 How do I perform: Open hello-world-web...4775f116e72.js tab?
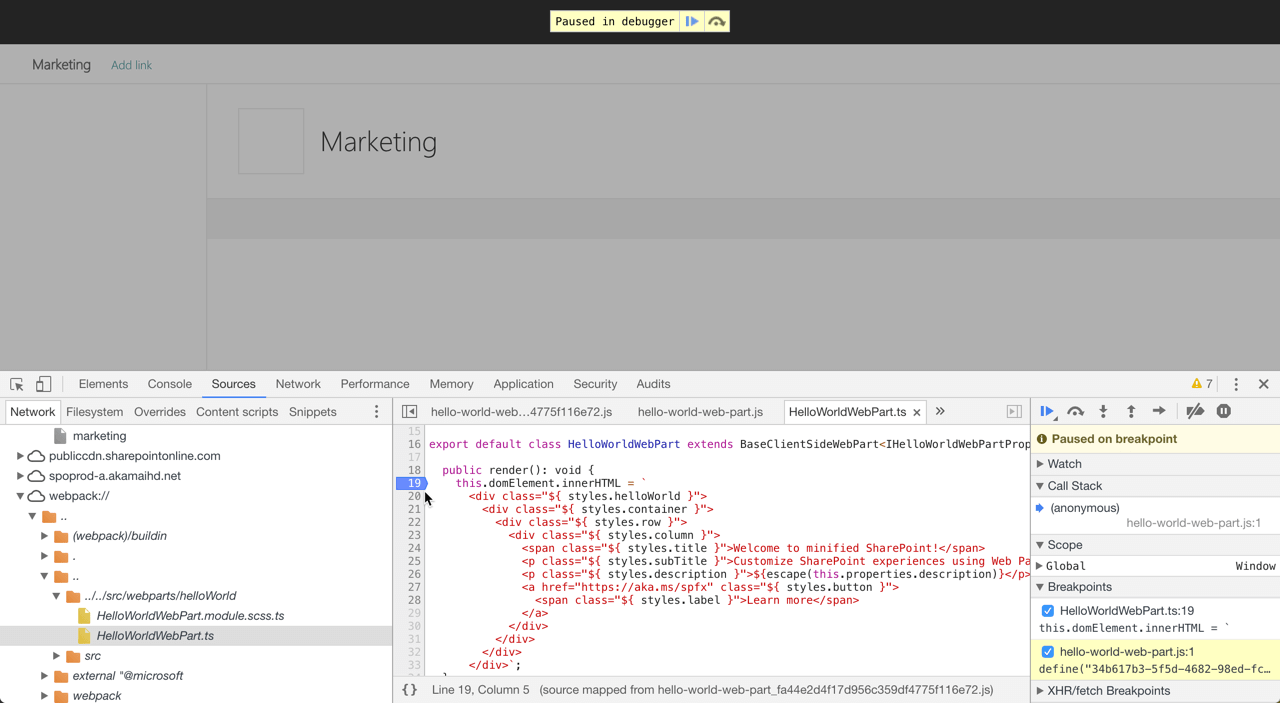click(521, 412)
